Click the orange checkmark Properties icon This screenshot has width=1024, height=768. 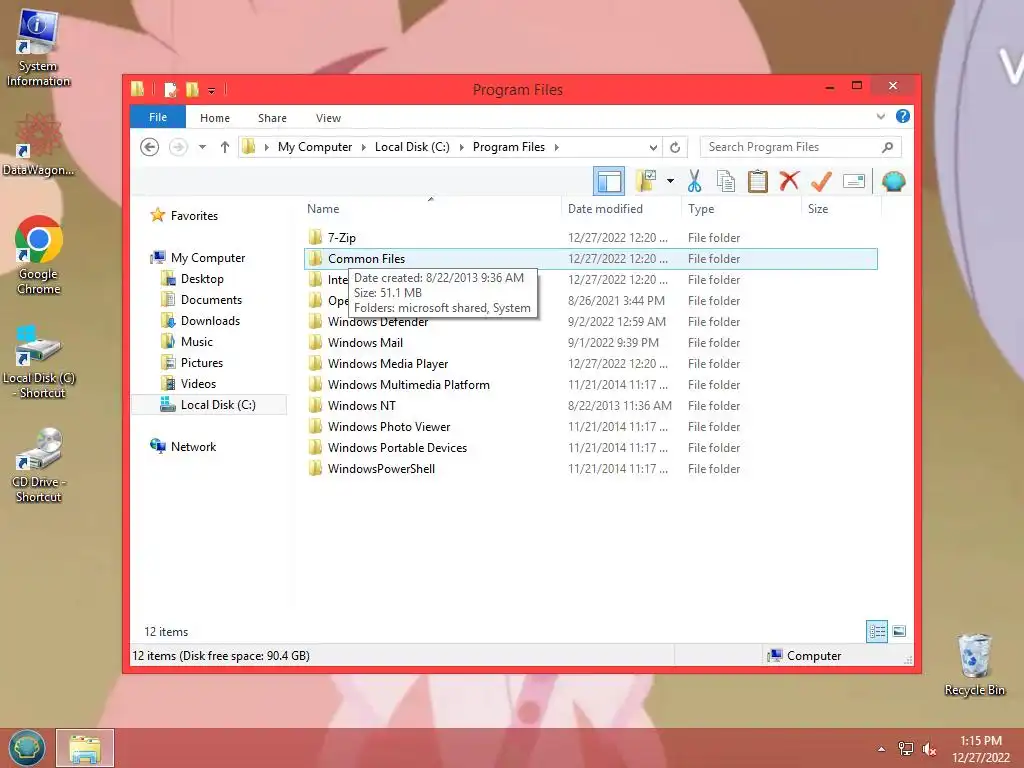tap(821, 181)
